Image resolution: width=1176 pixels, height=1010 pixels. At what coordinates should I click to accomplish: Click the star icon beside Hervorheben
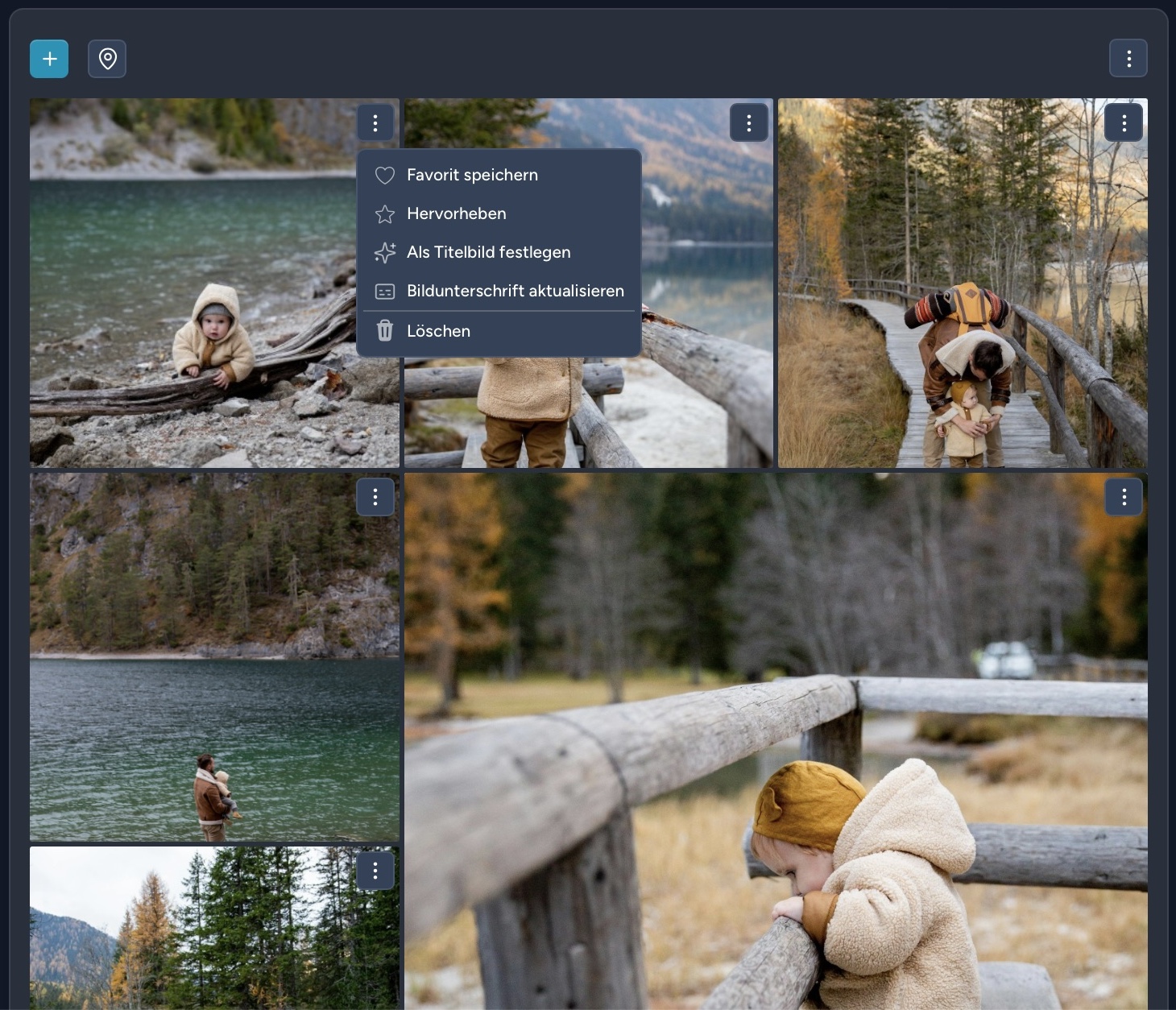point(385,214)
